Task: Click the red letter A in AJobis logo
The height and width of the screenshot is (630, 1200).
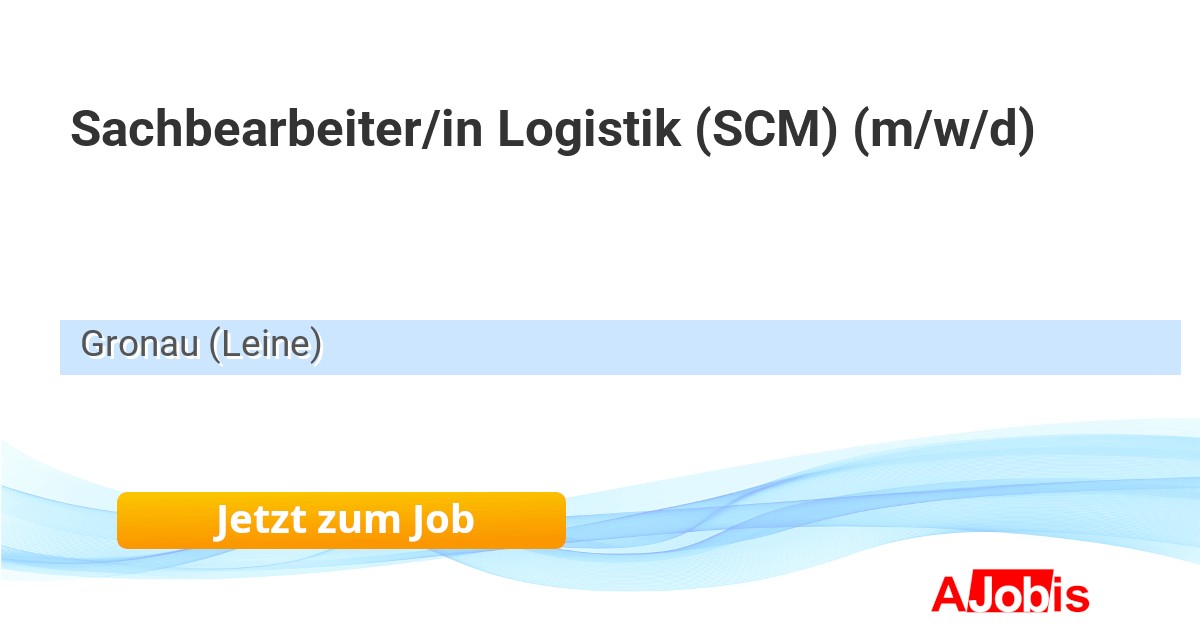Action: (x=948, y=594)
